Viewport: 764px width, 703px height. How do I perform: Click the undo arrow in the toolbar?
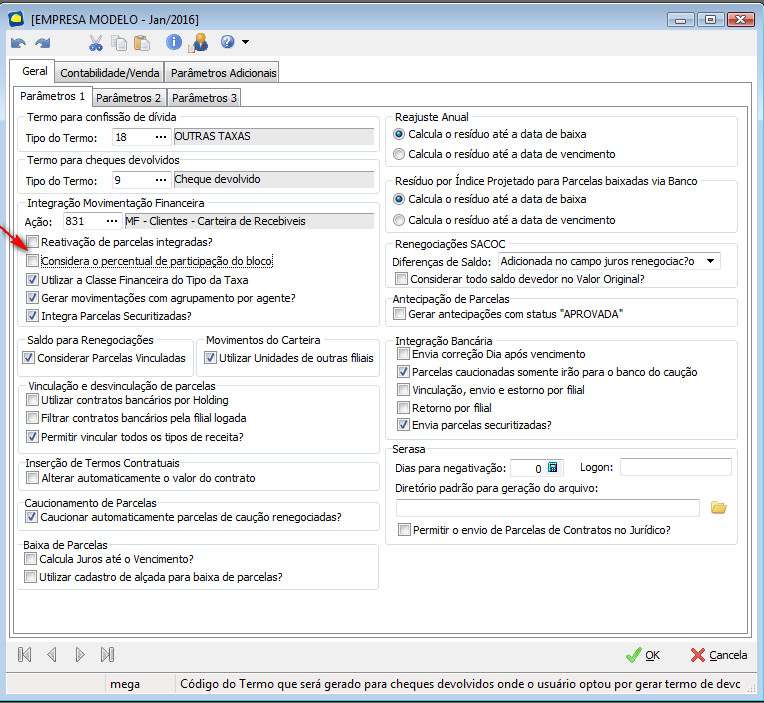18,42
